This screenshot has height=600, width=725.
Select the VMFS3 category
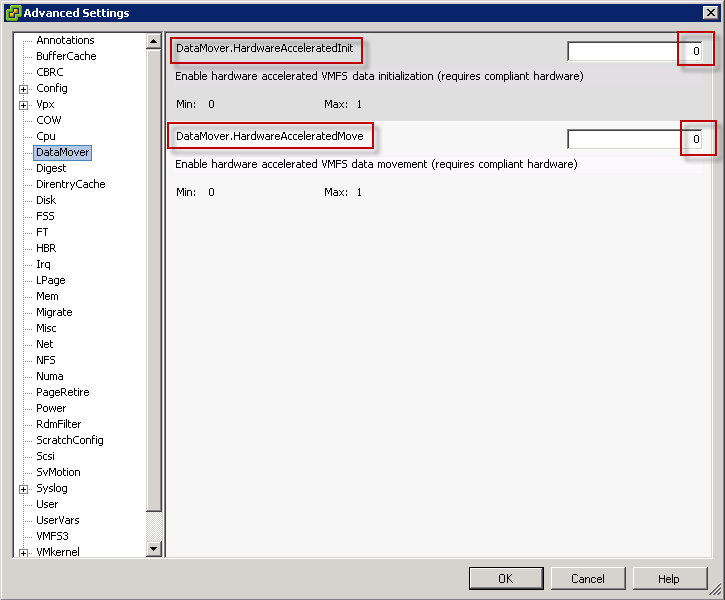coord(52,536)
